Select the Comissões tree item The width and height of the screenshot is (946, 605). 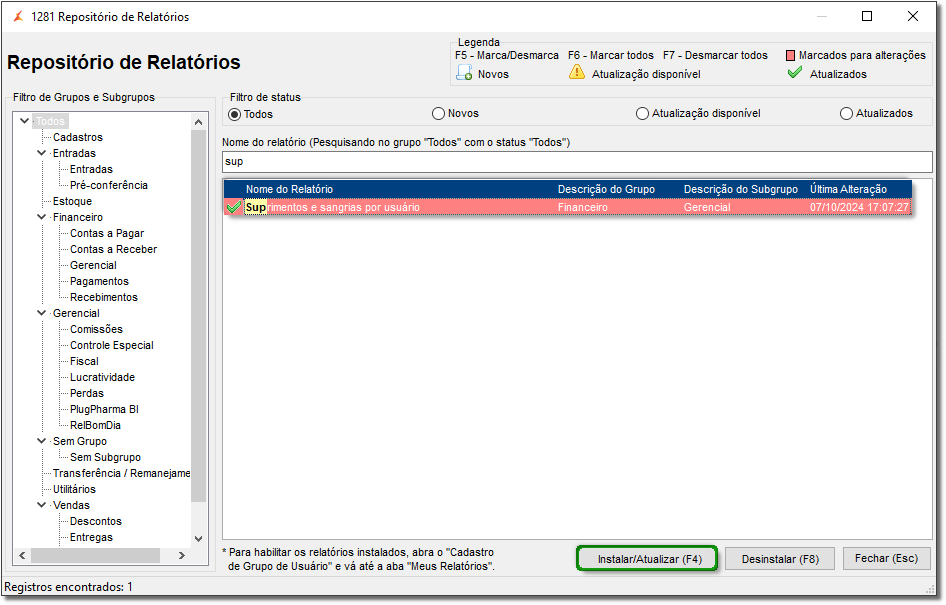(x=96, y=329)
